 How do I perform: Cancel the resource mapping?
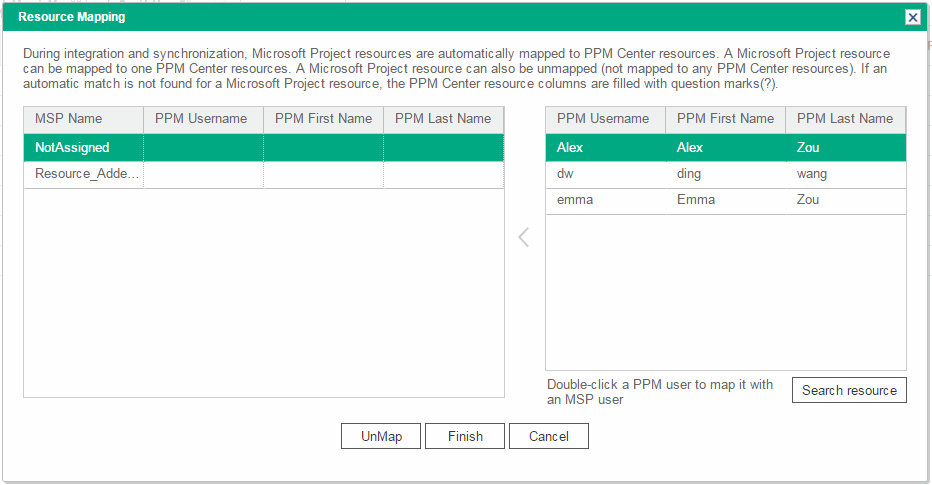pyautogui.click(x=548, y=436)
